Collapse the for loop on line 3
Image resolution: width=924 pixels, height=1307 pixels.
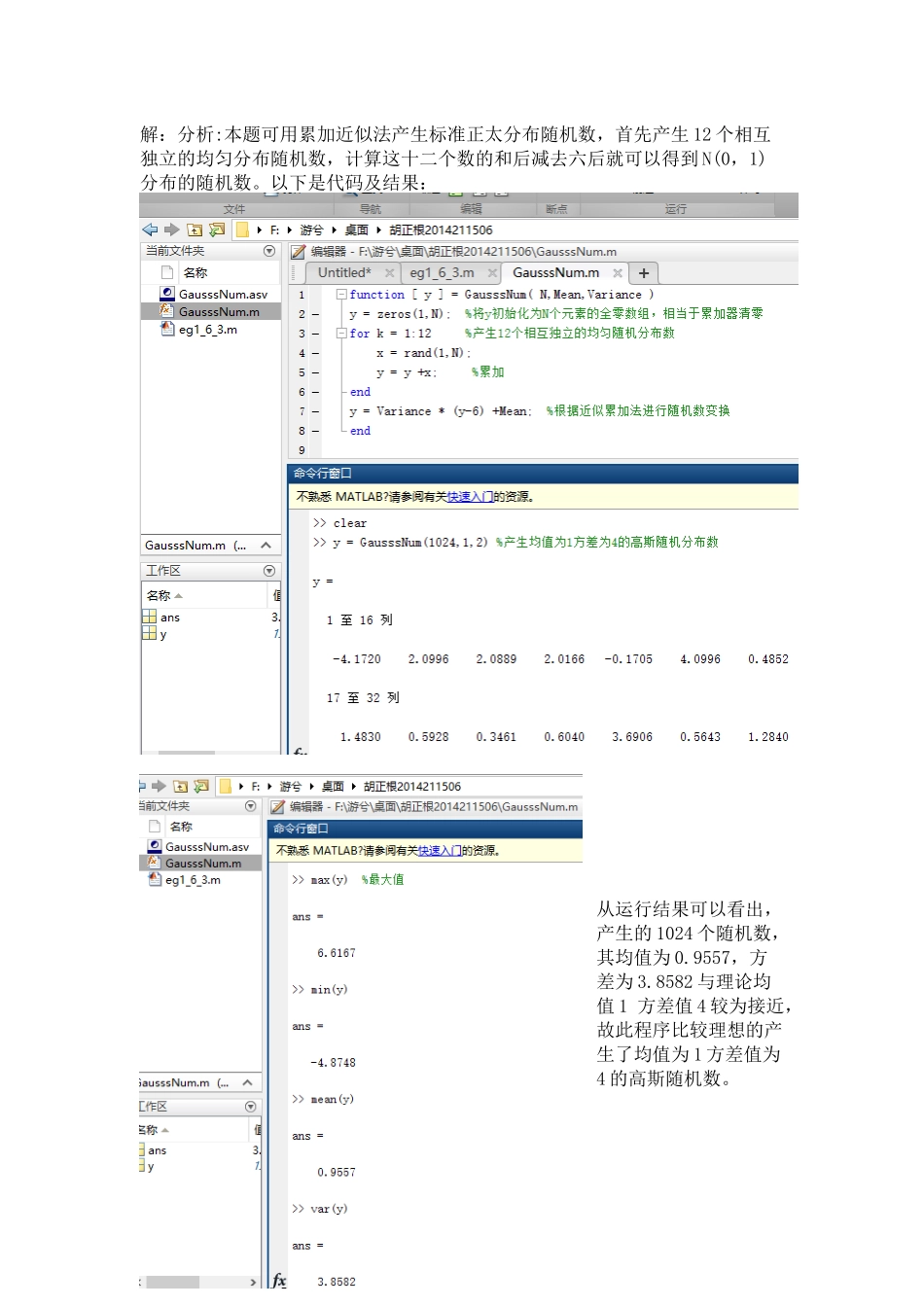341,333
